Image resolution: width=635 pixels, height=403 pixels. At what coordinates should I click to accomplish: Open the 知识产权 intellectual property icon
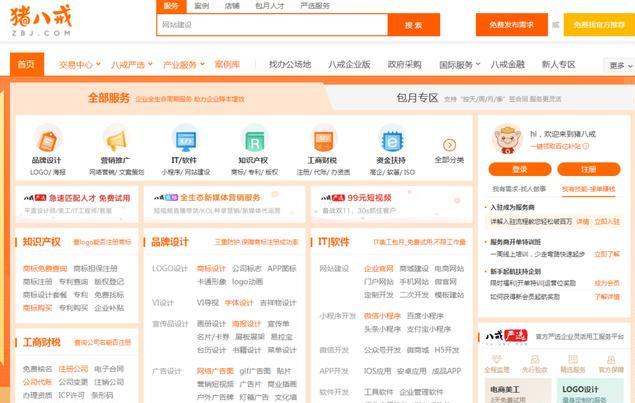(x=253, y=139)
